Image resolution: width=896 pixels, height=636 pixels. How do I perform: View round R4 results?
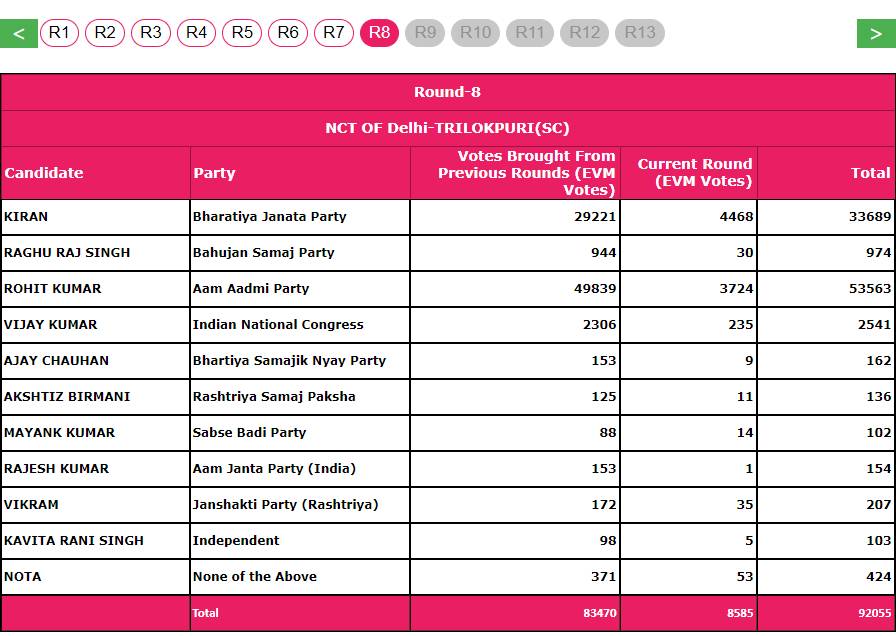pyautogui.click(x=196, y=33)
